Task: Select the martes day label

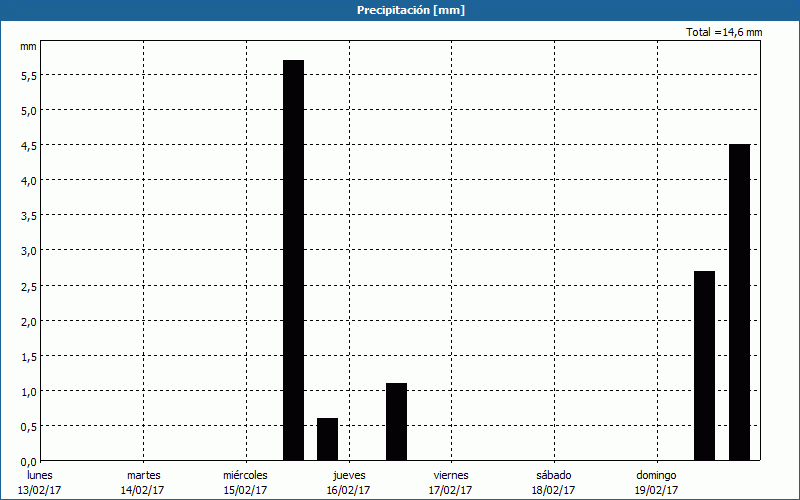Action: pyautogui.click(x=143, y=475)
